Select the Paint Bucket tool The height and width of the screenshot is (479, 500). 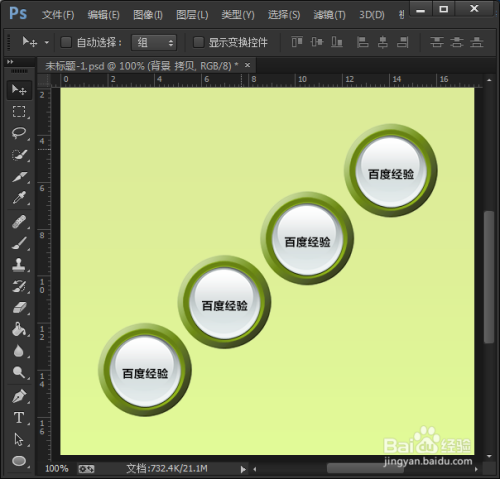pyautogui.click(x=19, y=329)
